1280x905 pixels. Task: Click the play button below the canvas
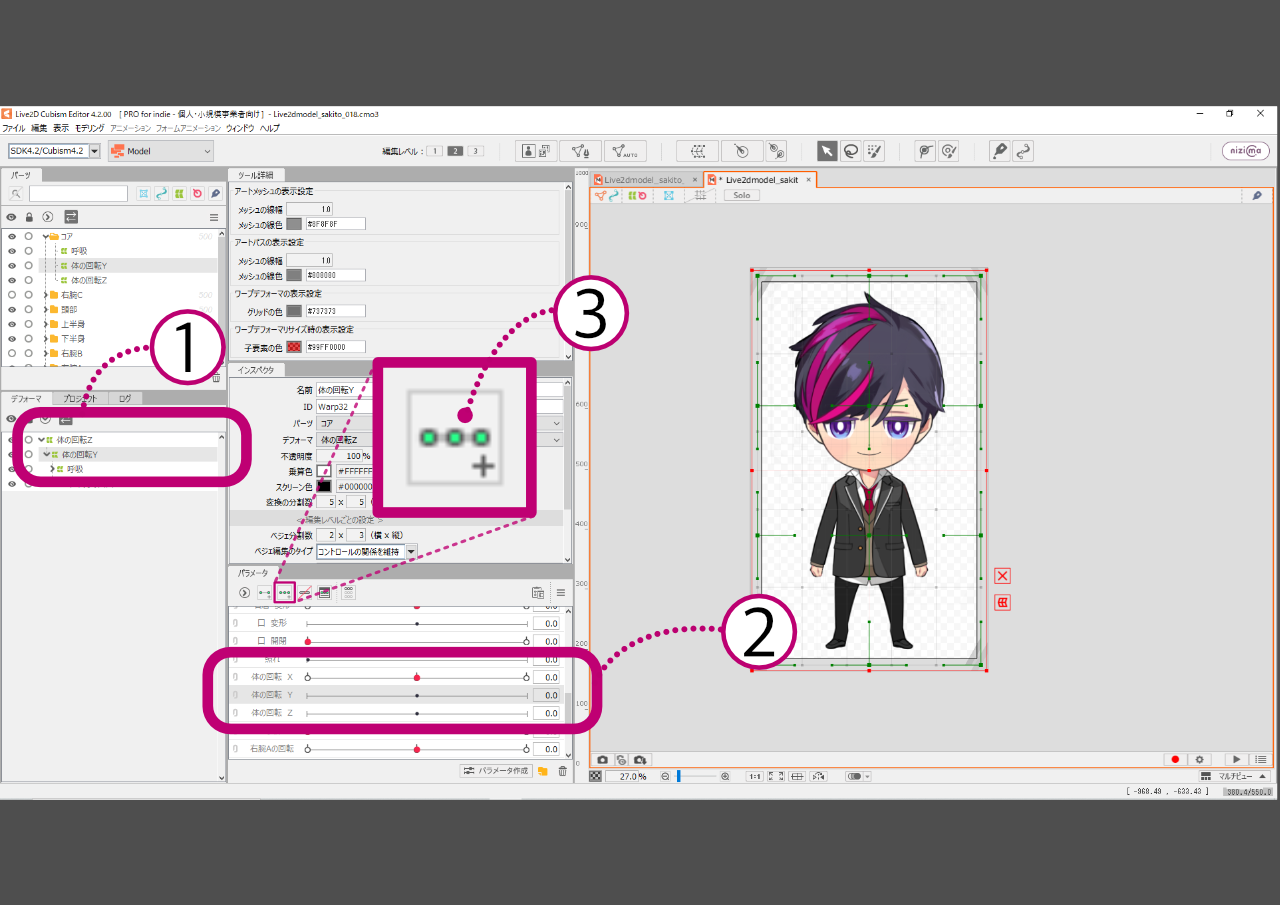pos(1237,760)
